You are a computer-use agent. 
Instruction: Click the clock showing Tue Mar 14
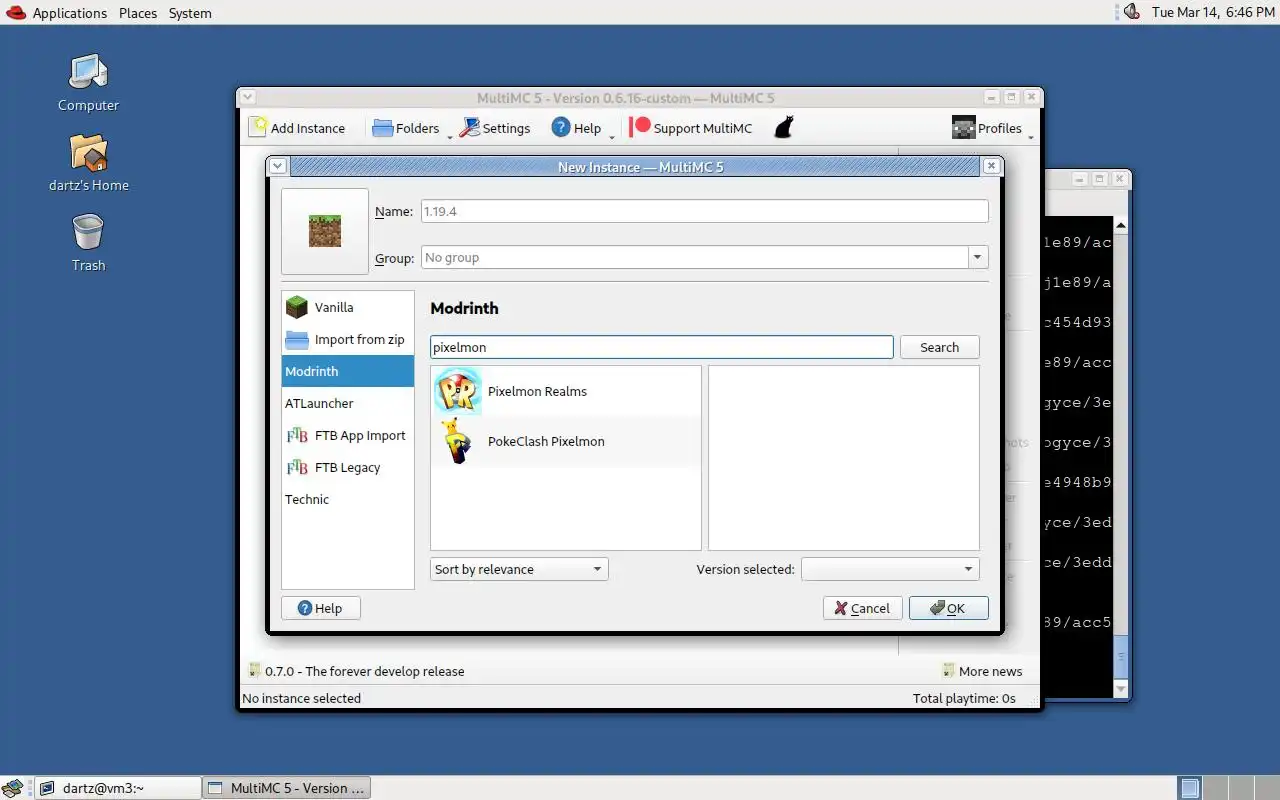[x=1213, y=12]
